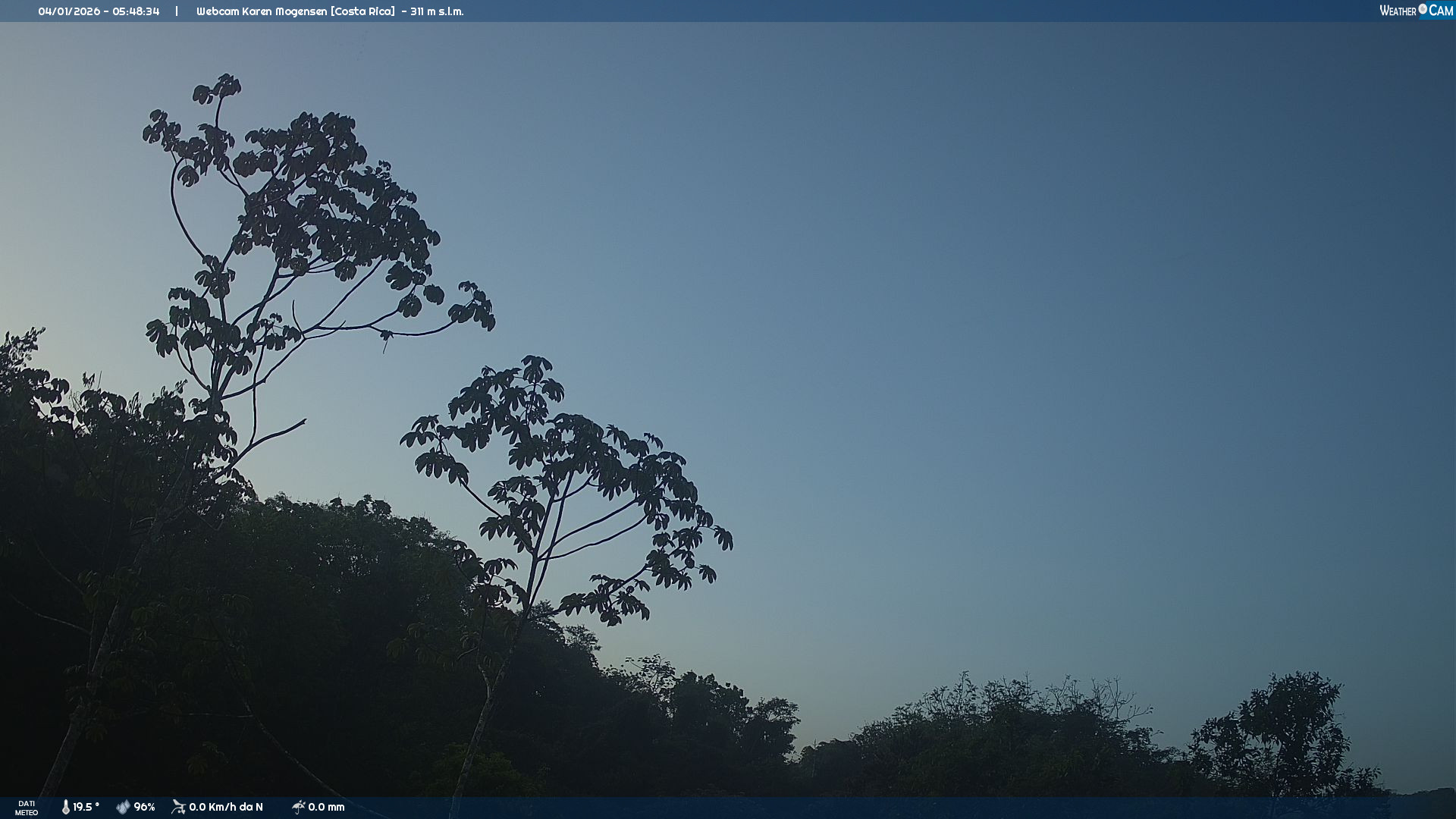
Task: Click the wind vane icon
Action: pos(178,807)
